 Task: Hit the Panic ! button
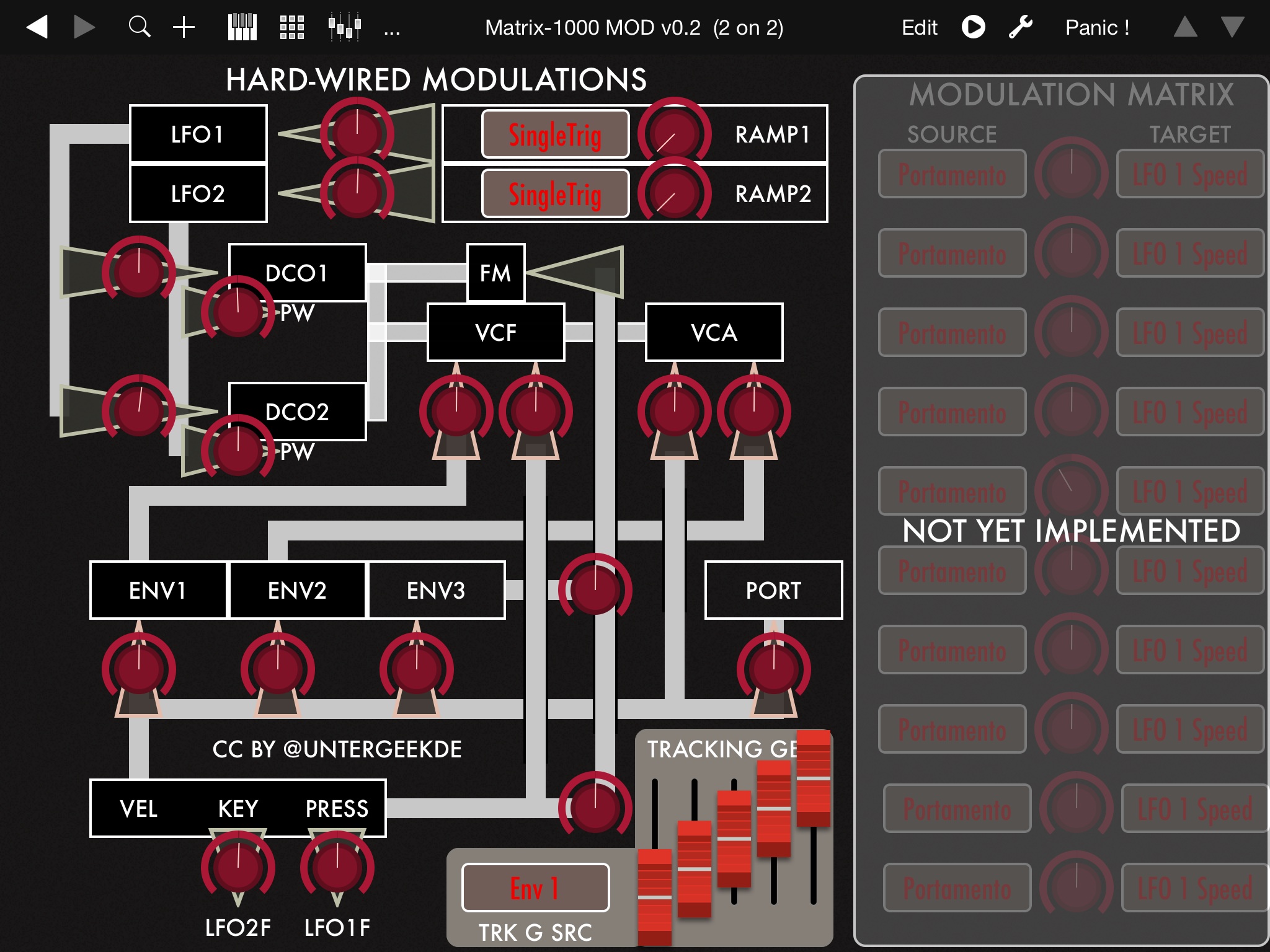pyautogui.click(x=1097, y=27)
